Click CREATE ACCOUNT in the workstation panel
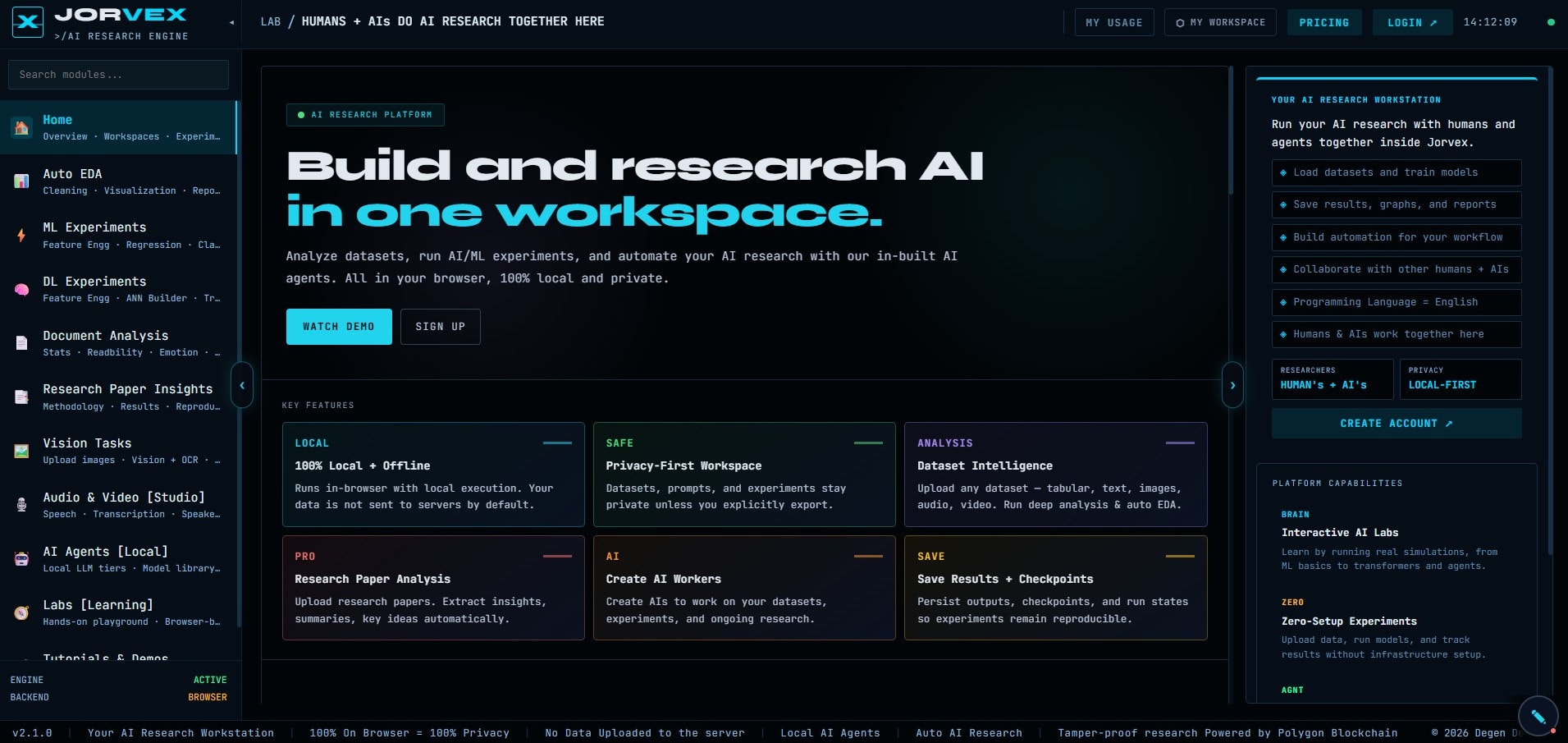The image size is (1568, 743). point(1396,423)
